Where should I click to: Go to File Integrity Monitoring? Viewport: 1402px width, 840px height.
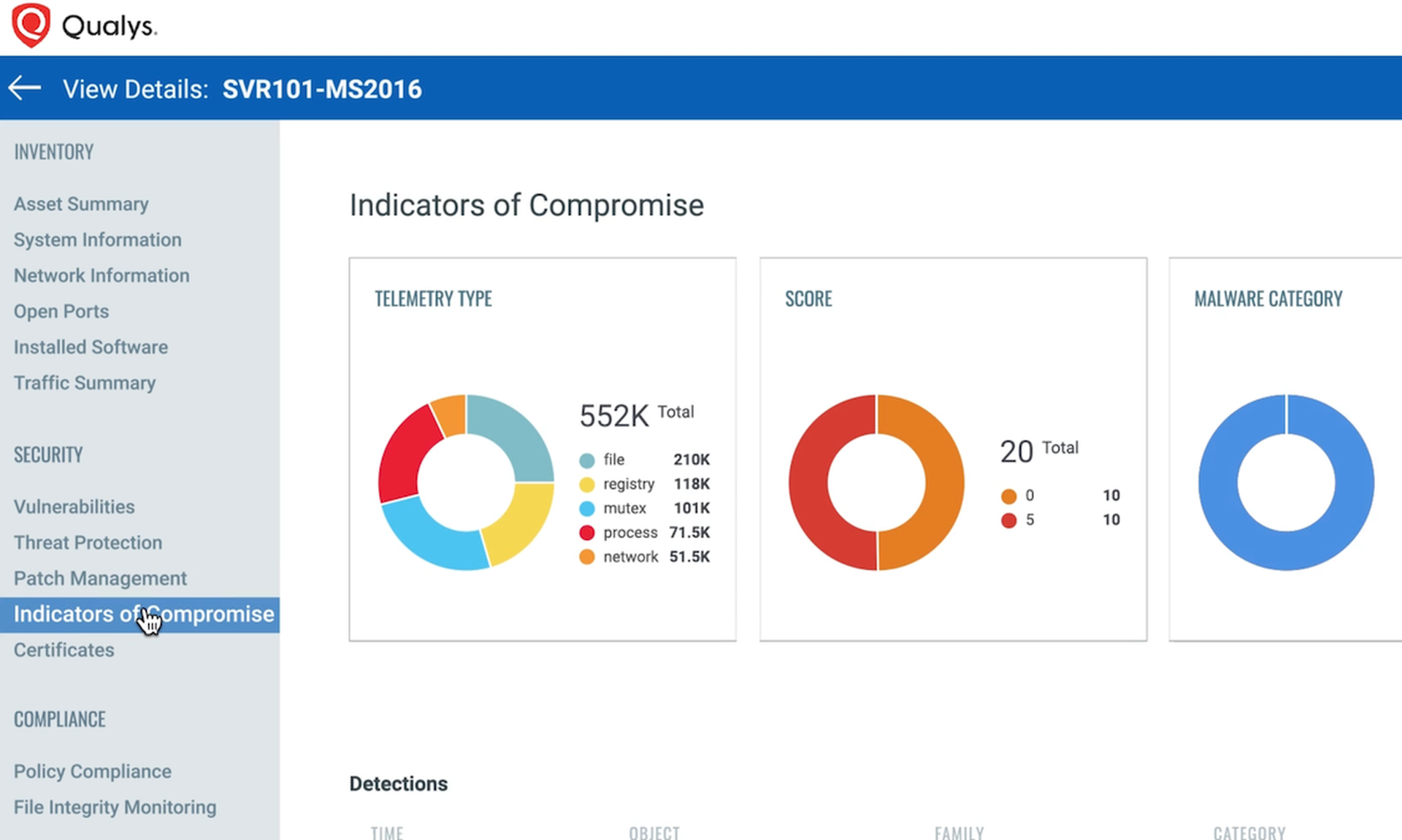point(115,807)
